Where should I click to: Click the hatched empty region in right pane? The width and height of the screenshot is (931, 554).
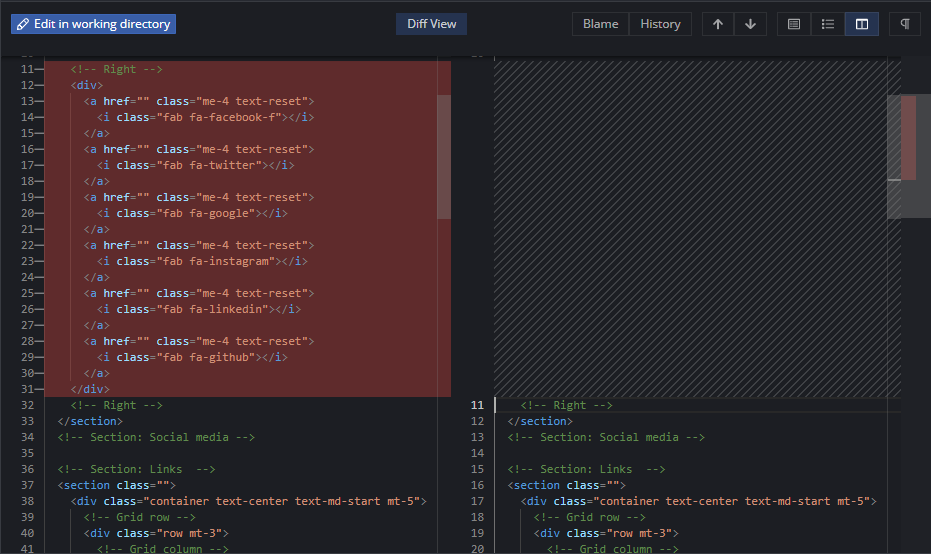click(697, 229)
